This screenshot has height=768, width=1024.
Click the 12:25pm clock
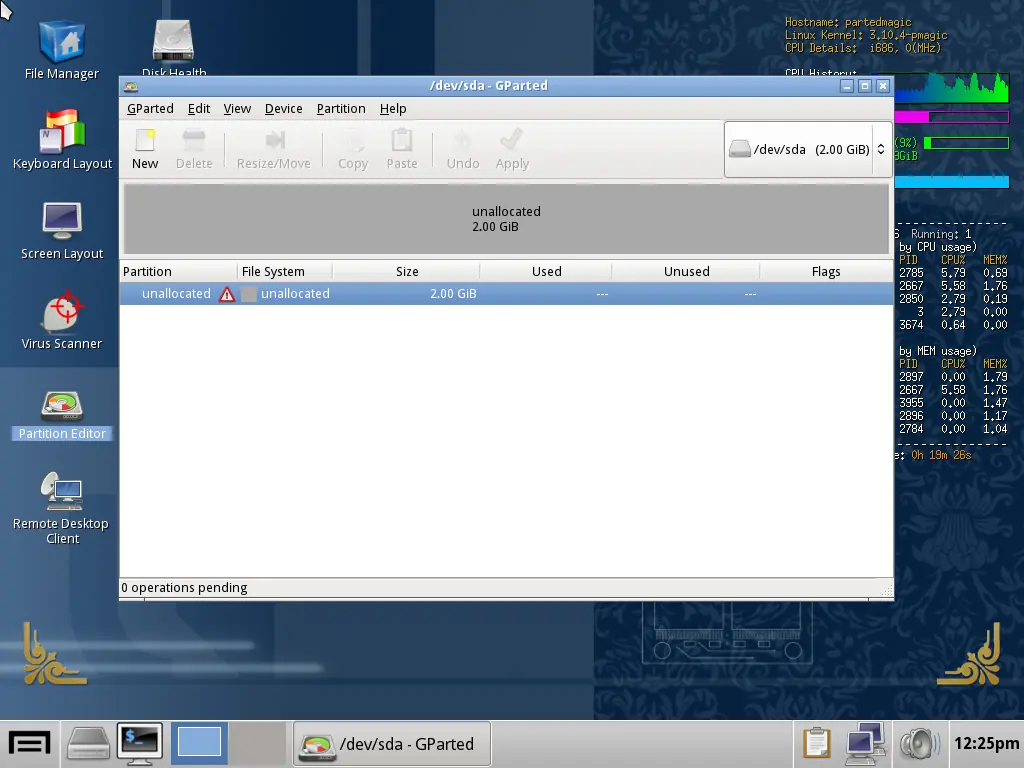point(986,744)
